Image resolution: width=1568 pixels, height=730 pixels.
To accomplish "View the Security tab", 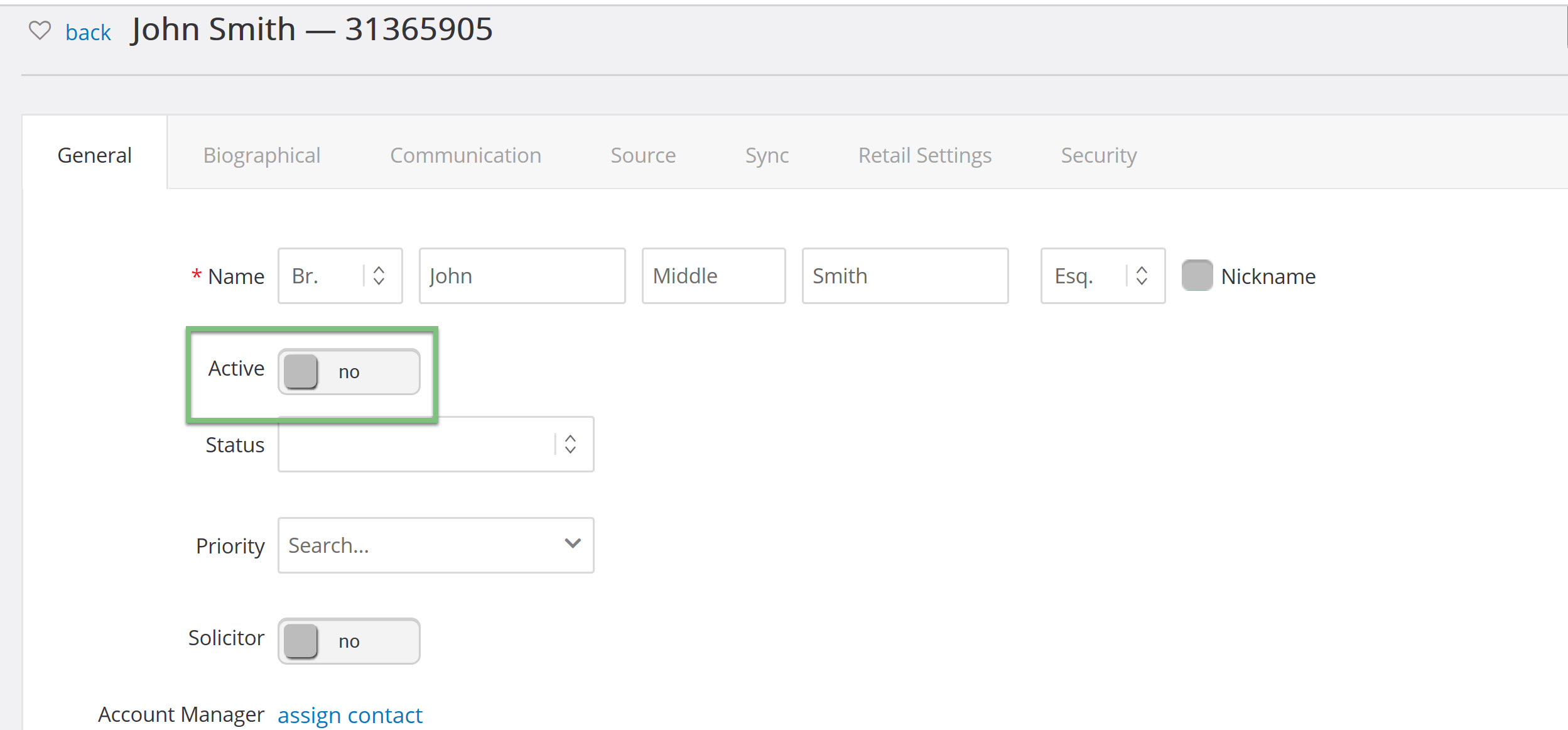I will [x=1099, y=155].
